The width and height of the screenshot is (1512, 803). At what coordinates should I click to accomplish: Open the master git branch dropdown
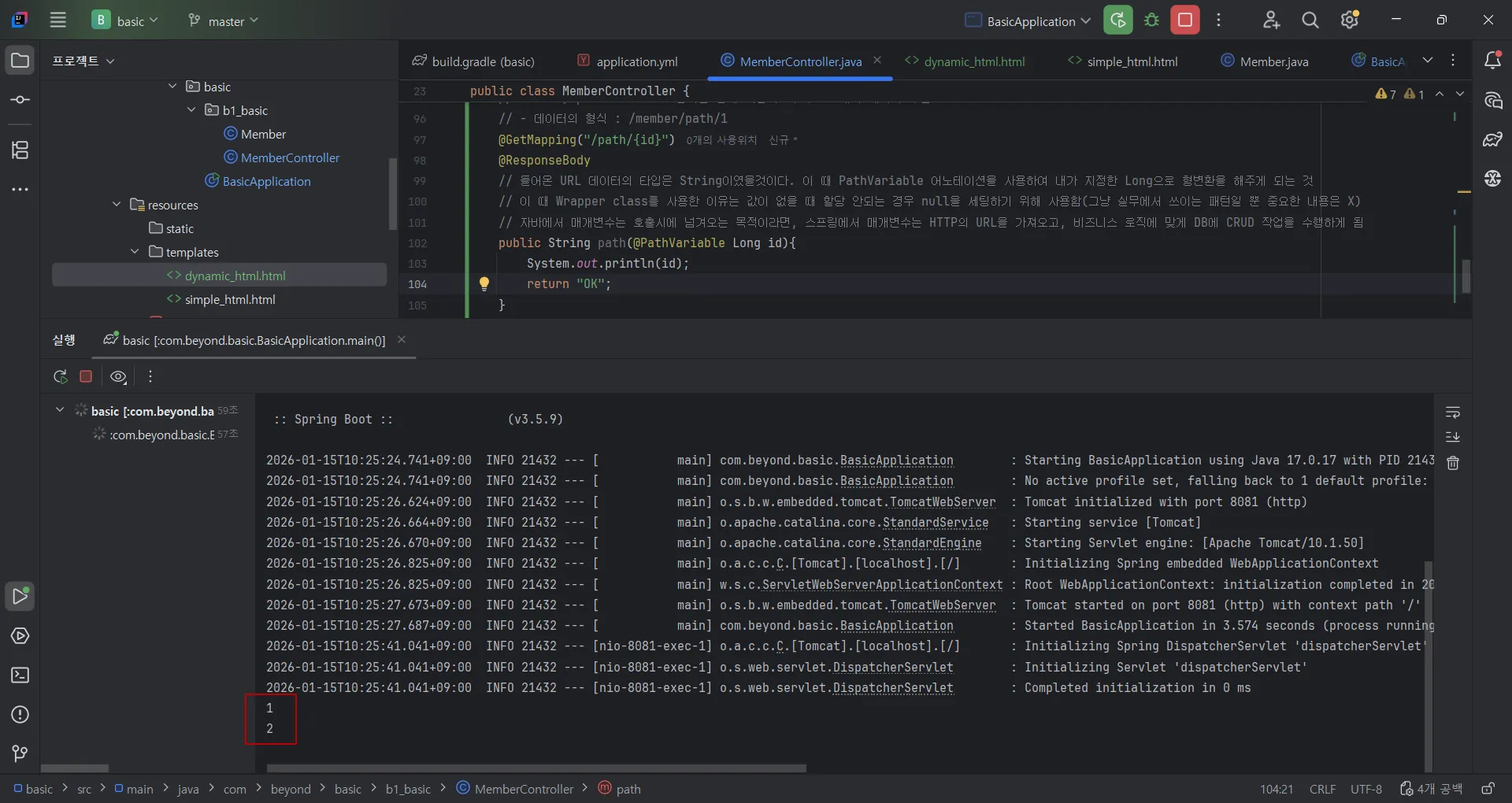pos(223,20)
